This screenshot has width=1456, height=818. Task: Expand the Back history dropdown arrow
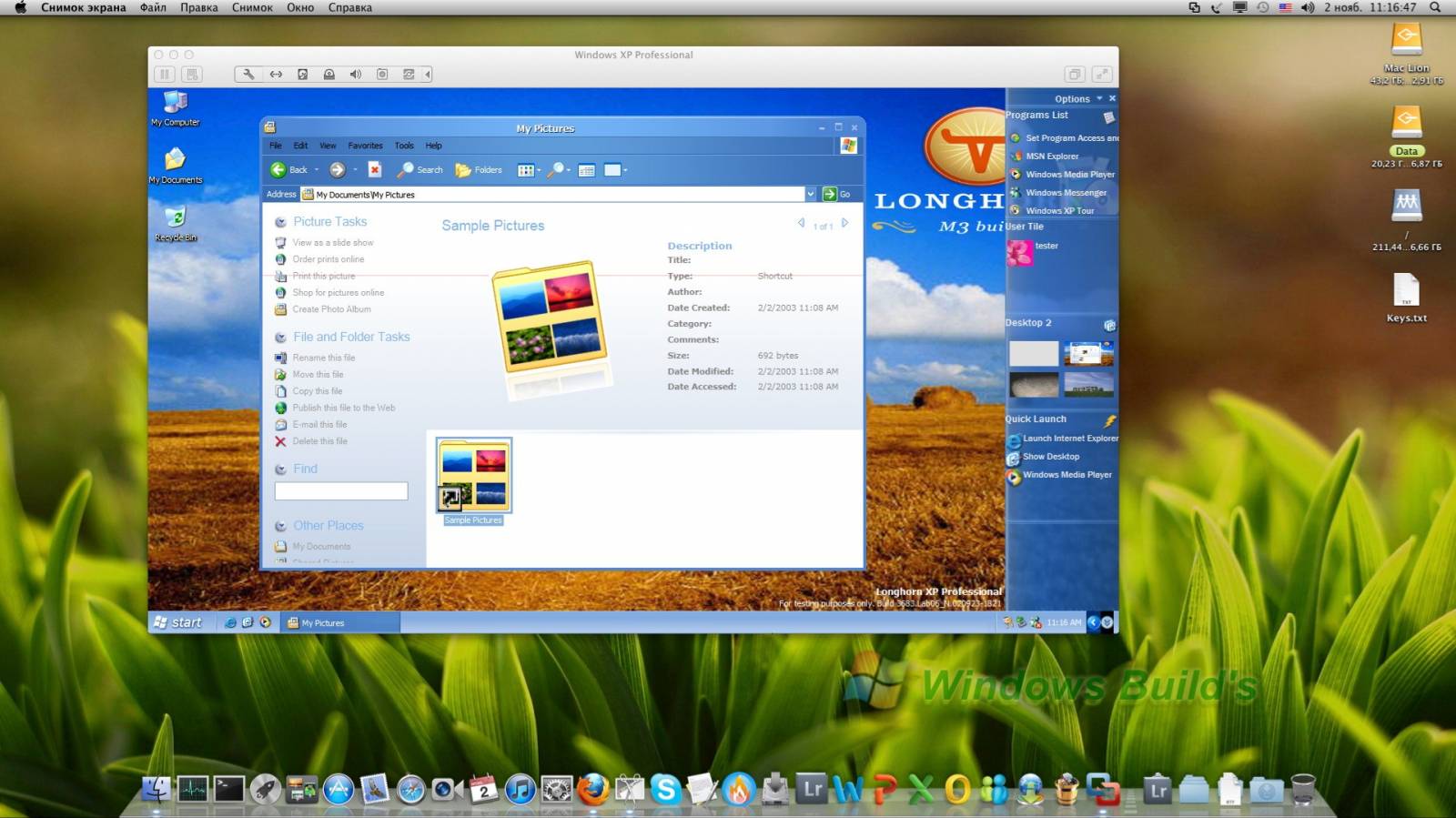tap(317, 170)
